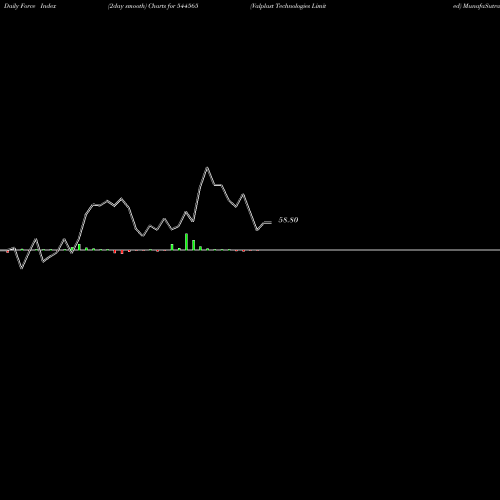Click the lowest dip of the line

pos(22,268)
